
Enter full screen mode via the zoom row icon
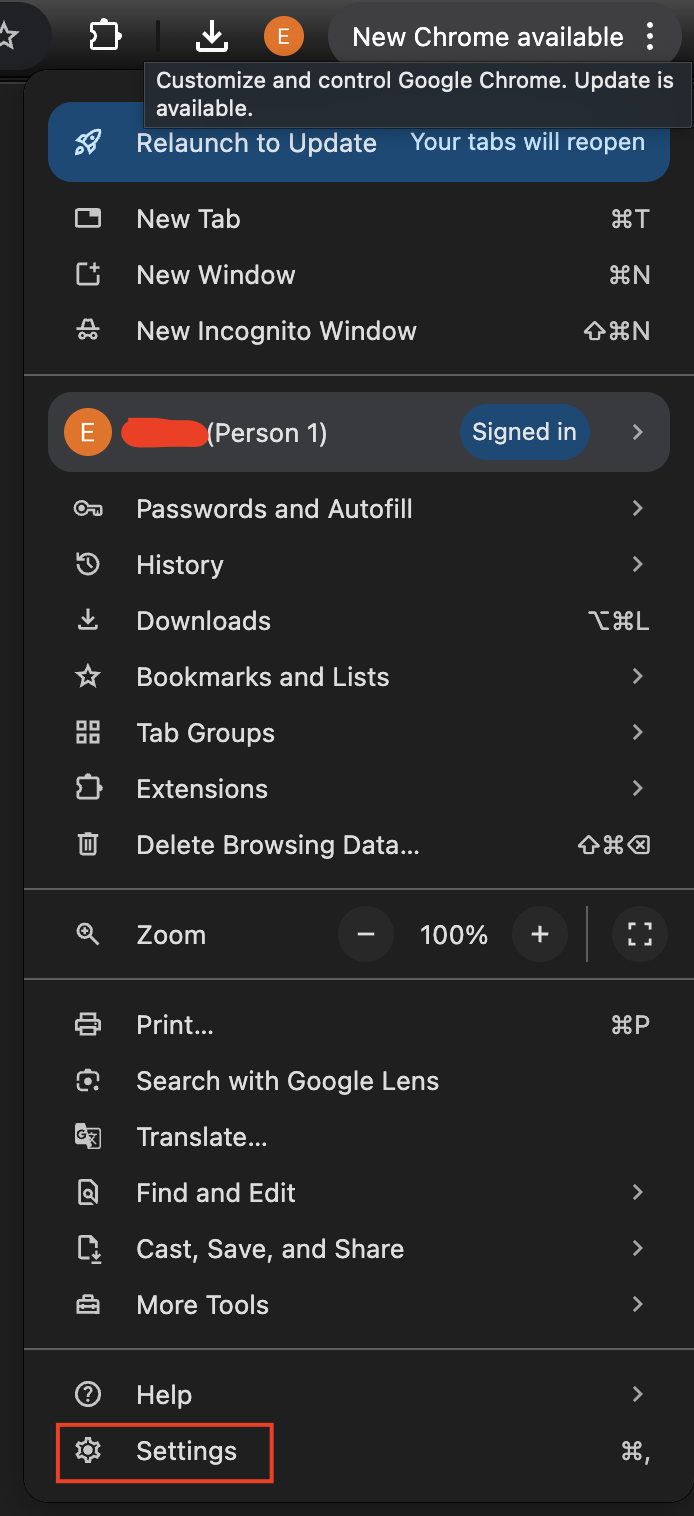tap(639, 934)
